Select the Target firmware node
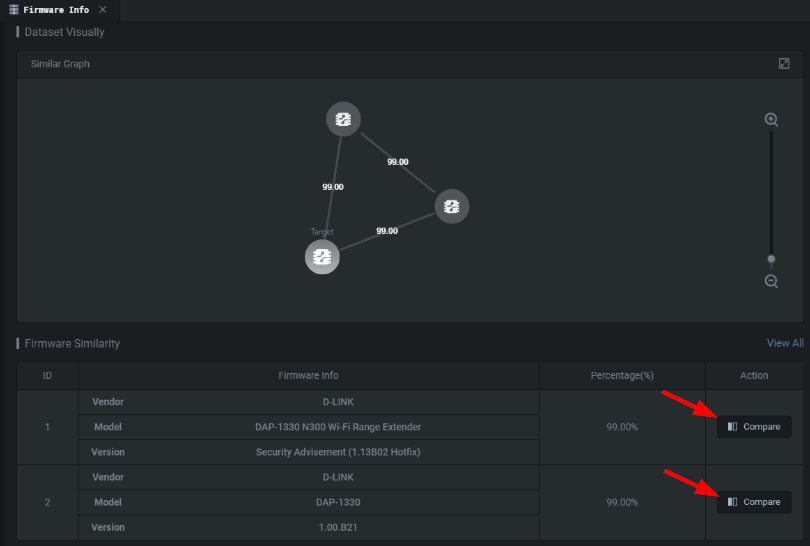The height and width of the screenshot is (546, 810). [322, 257]
